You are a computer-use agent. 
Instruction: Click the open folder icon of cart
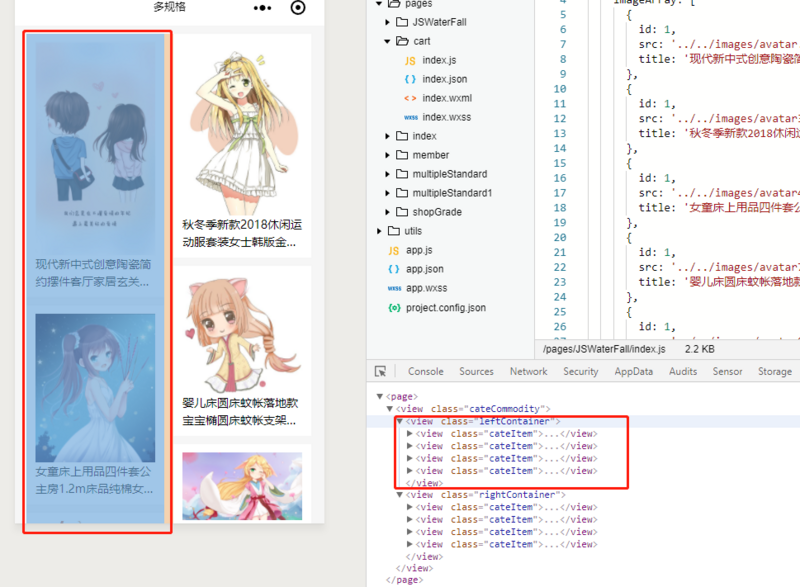[x=403, y=41]
